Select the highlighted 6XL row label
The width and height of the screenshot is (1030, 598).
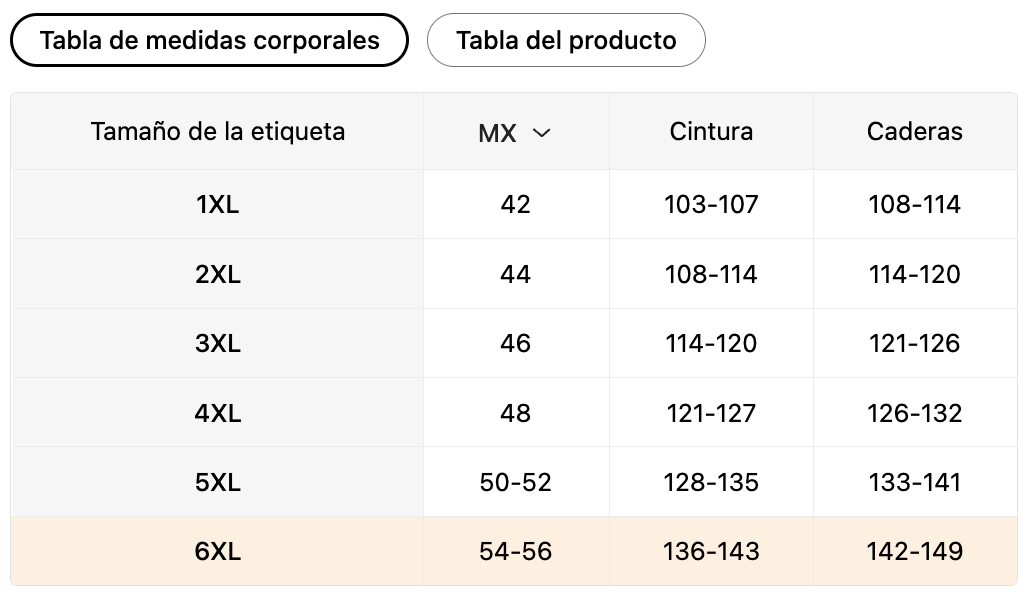(218, 551)
